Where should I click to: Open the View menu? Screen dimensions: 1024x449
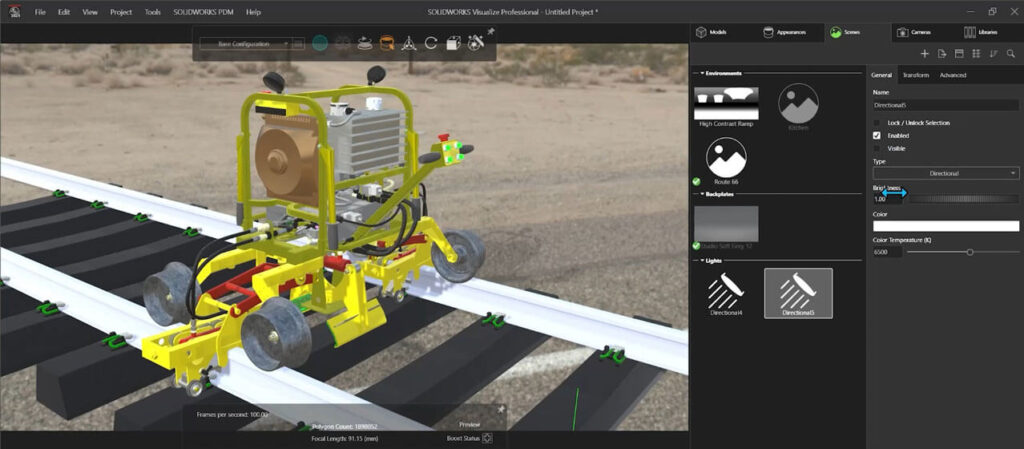click(x=90, y=12)
